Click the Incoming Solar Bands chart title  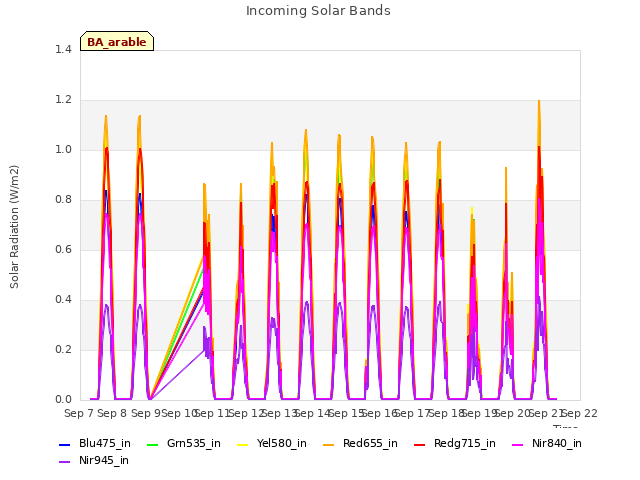(318, 11)
